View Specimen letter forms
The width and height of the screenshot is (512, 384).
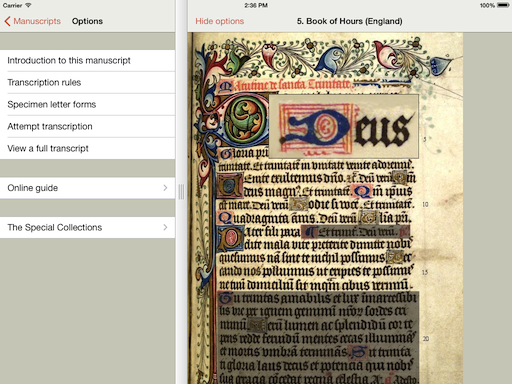87,104
